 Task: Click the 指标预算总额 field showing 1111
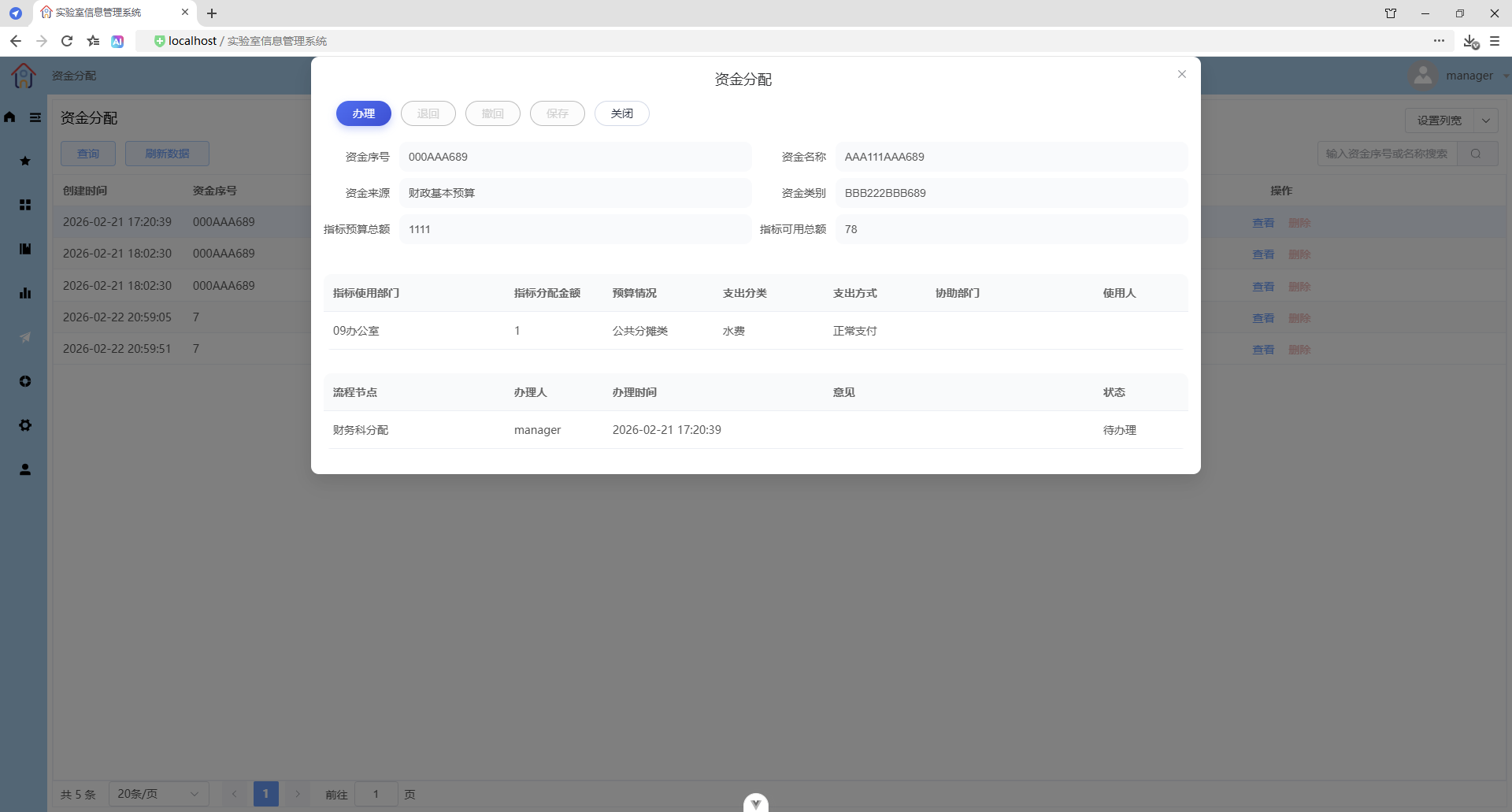[576, 229]
